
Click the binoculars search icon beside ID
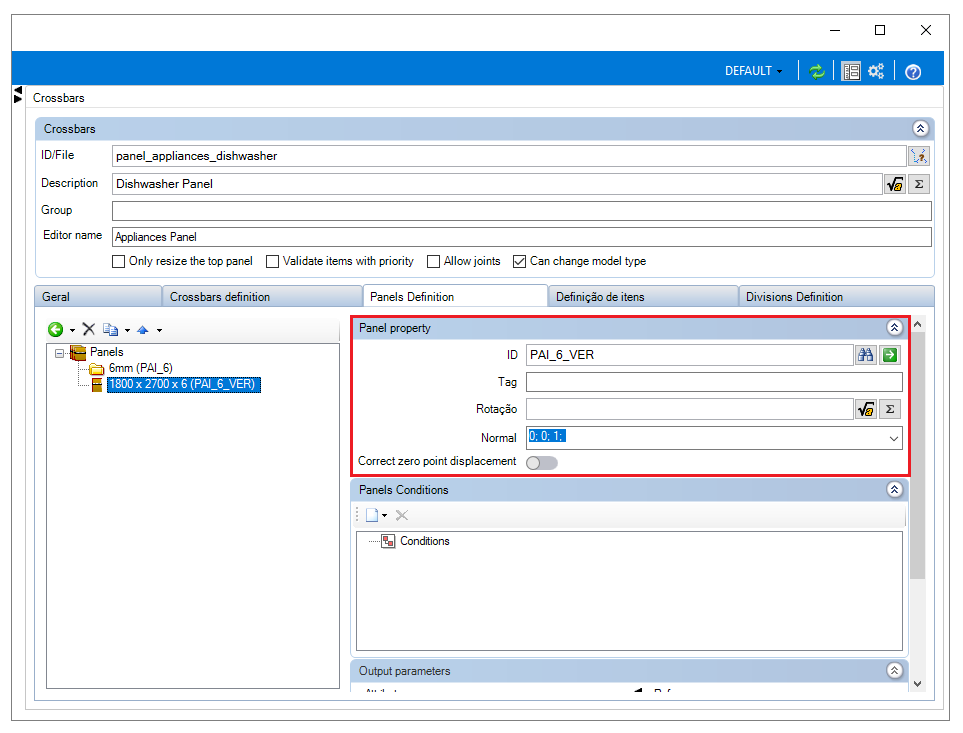pos(865,355)
